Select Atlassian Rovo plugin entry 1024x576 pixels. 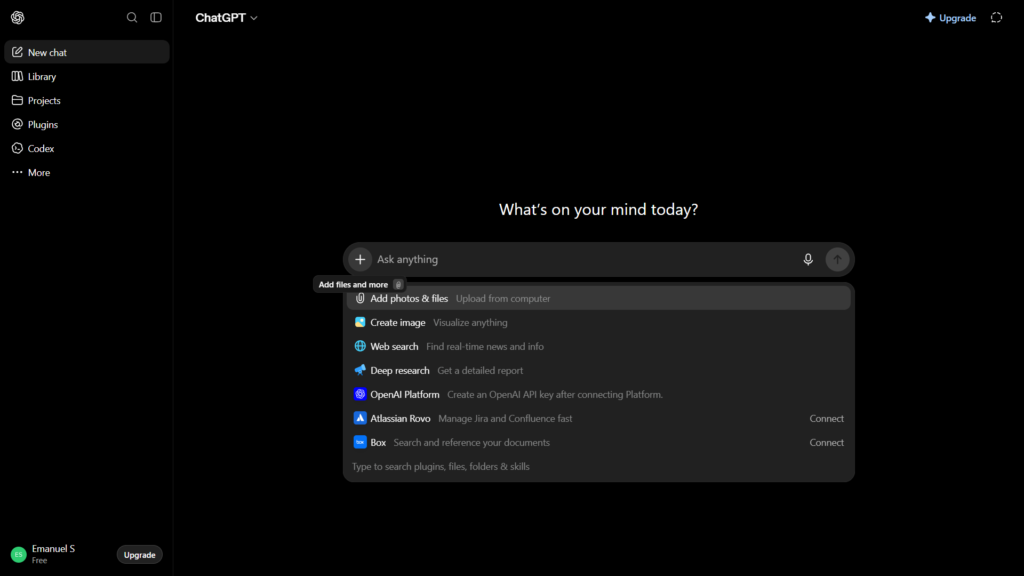[x=599, y=419]
